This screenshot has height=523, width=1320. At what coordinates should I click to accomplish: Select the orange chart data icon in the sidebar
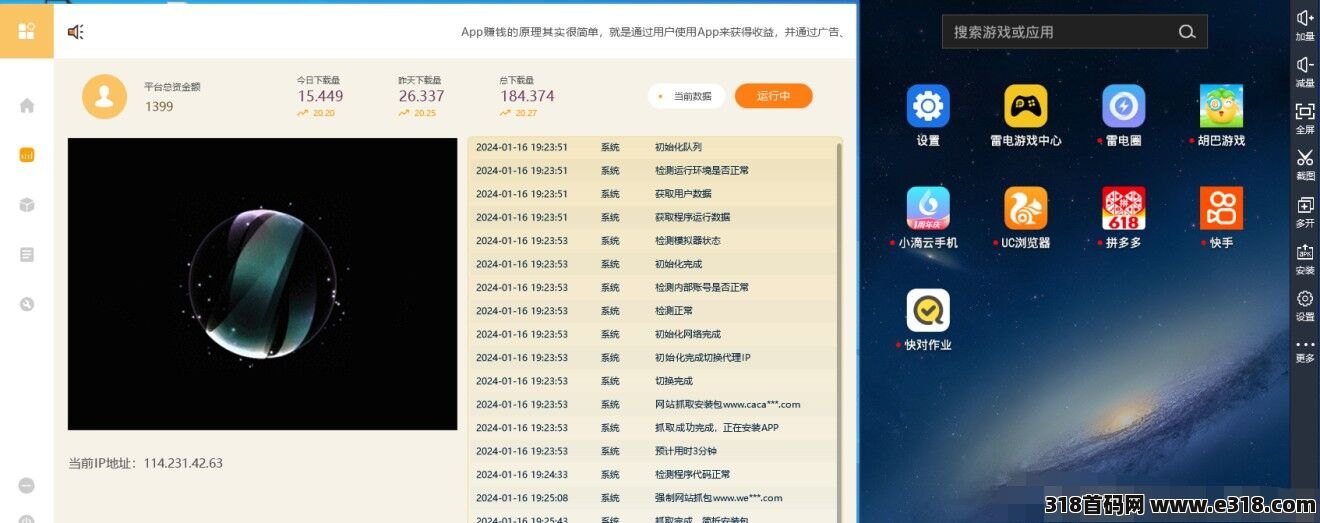tap(27, 155)
